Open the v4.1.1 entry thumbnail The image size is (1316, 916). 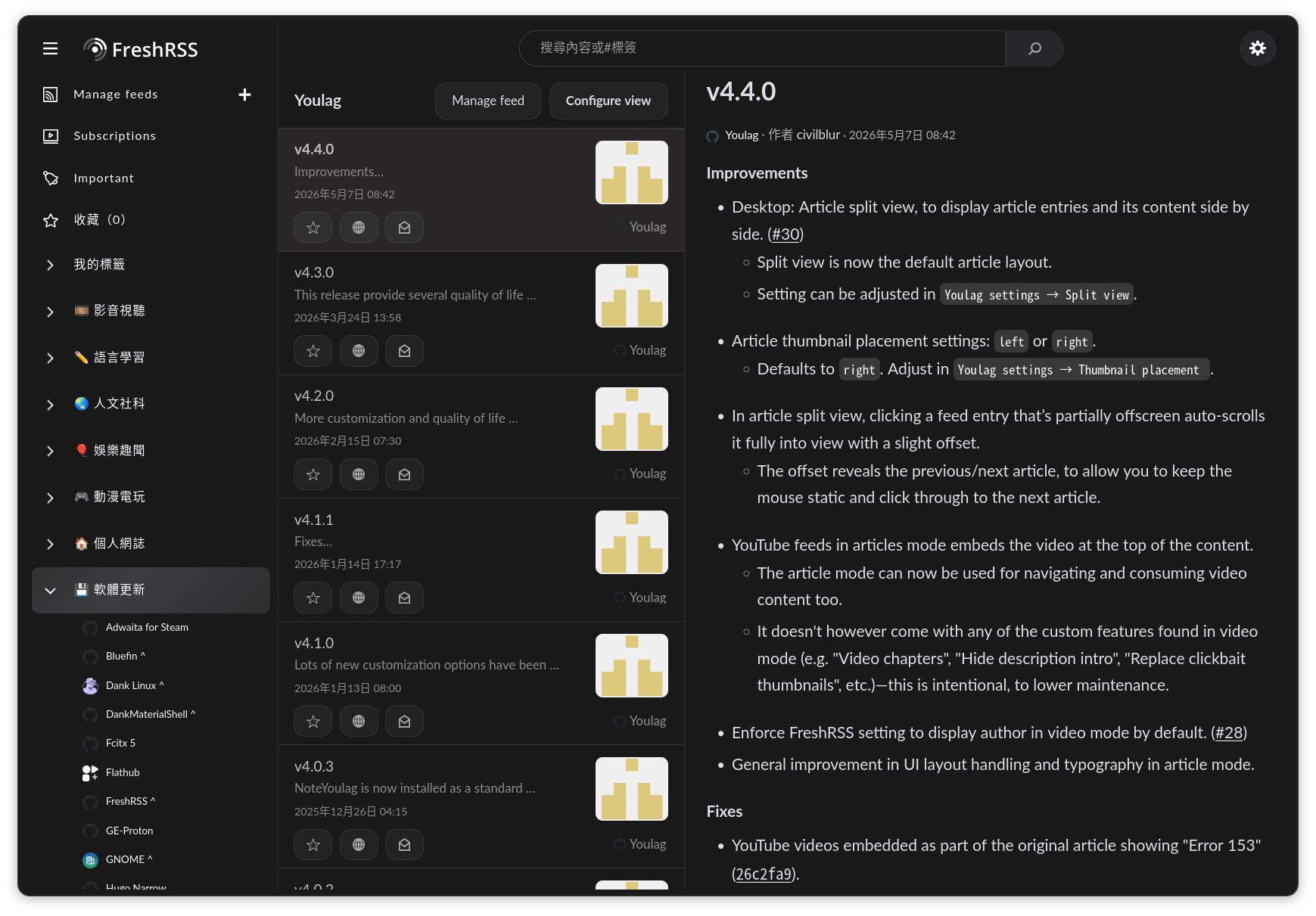(632, 542)
